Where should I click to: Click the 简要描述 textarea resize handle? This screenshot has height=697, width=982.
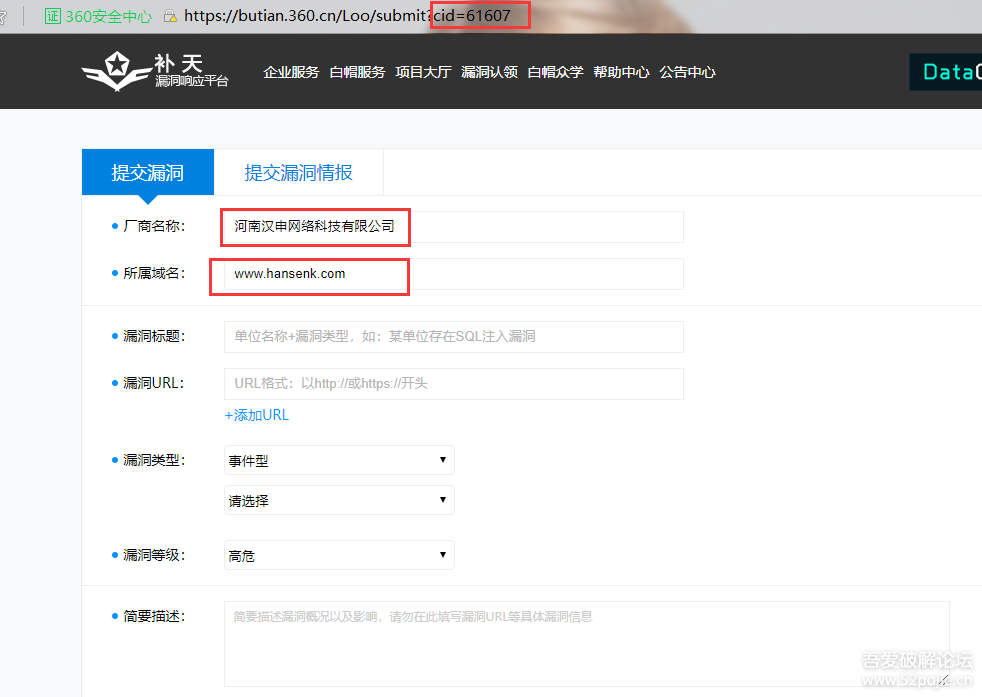point(943,680)
